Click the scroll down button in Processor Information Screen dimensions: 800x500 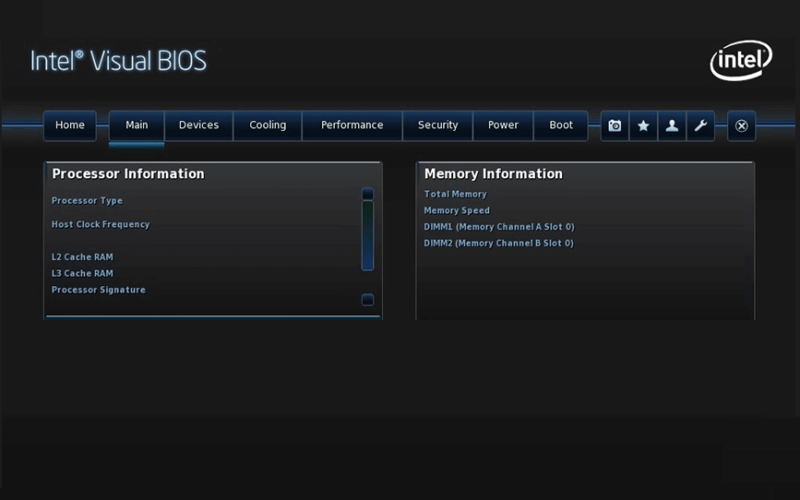pos(367,299)
